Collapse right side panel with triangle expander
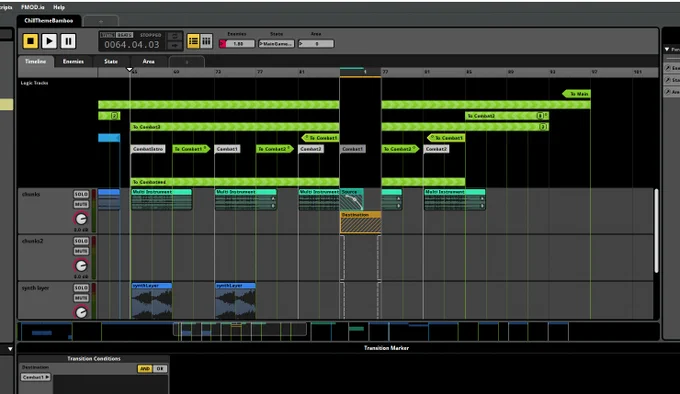 [x=667, y=49]
